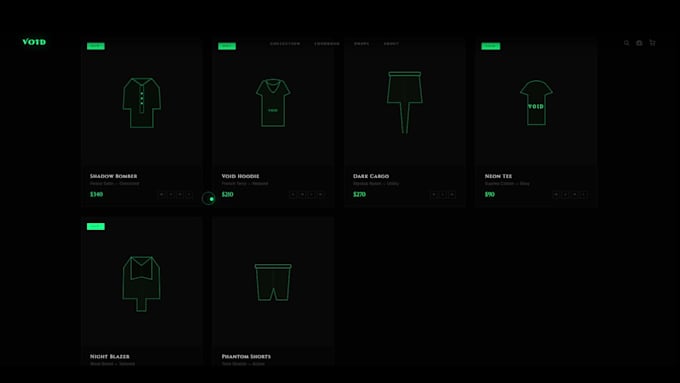Open the shopping cart icon
680x383 pixels.
652,43
